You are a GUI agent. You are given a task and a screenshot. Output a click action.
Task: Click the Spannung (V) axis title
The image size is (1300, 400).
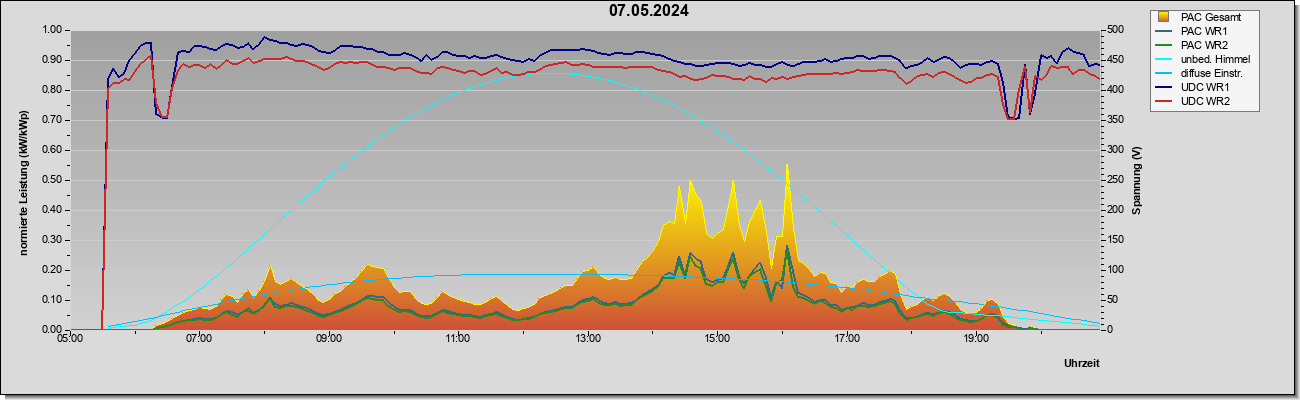point(1136,180)
